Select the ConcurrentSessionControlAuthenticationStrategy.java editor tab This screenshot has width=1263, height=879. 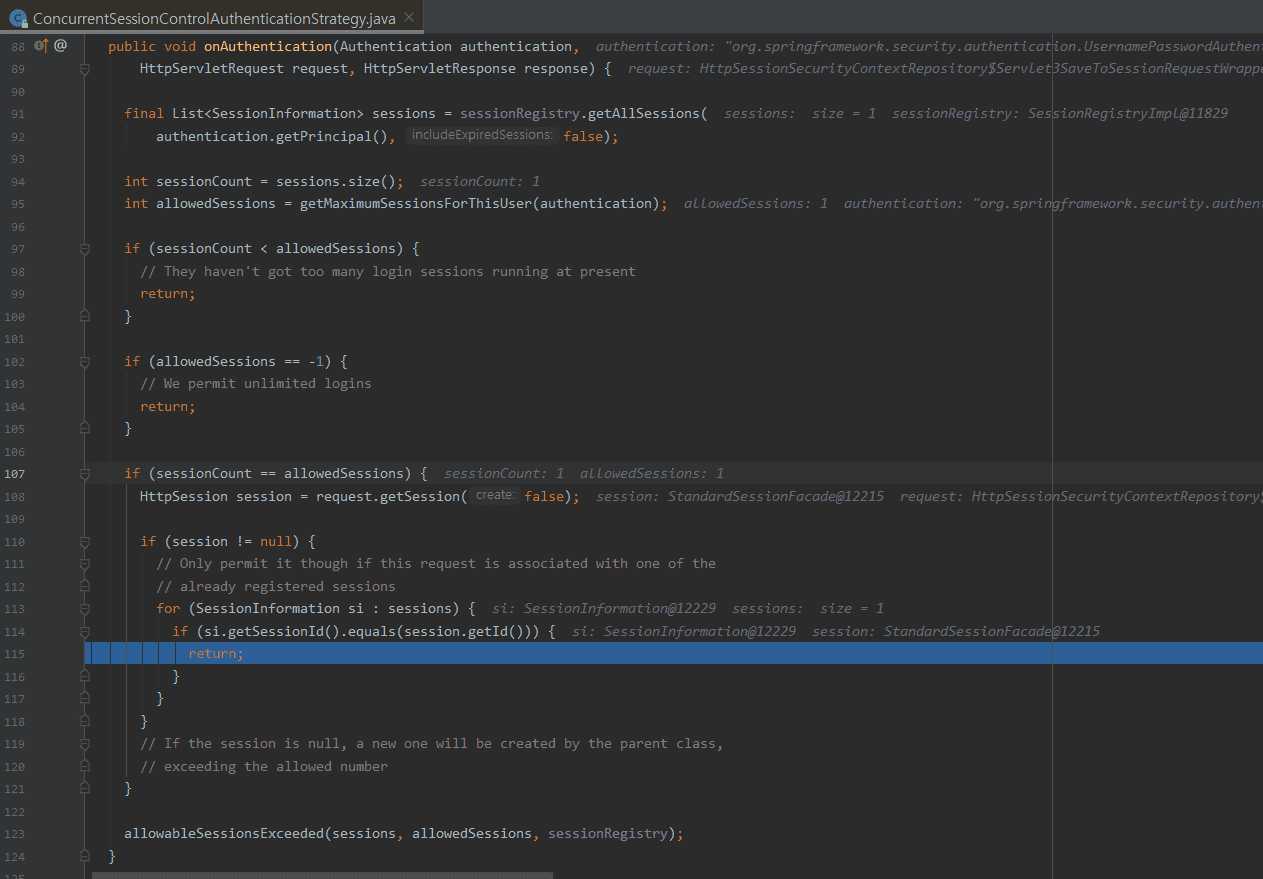point(214,18)
